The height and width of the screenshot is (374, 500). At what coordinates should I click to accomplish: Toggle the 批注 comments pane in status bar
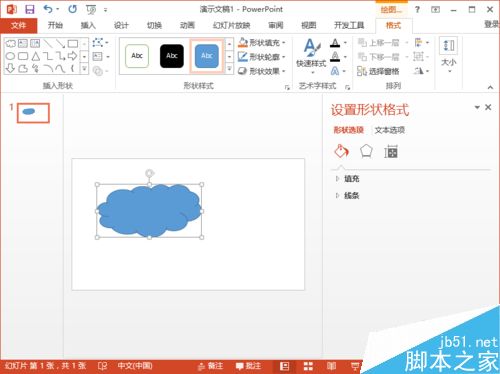point(248,366)
